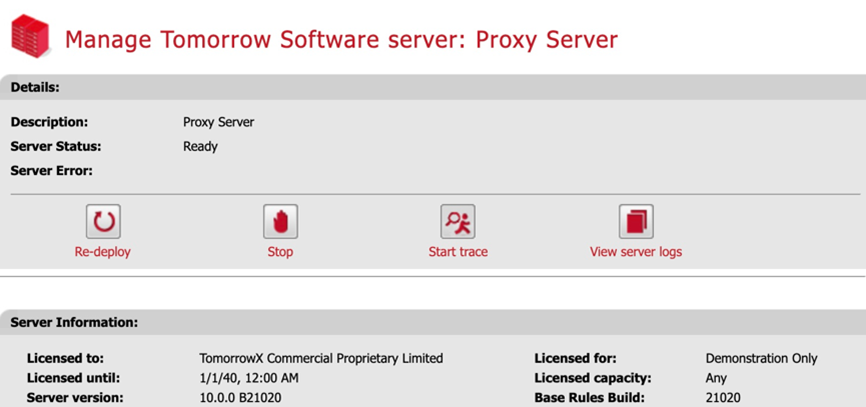Click the Re-deploy circular arrow icon
Viewport: 866px width, 407px height.
pyautogui.click(x=103, y=221)
